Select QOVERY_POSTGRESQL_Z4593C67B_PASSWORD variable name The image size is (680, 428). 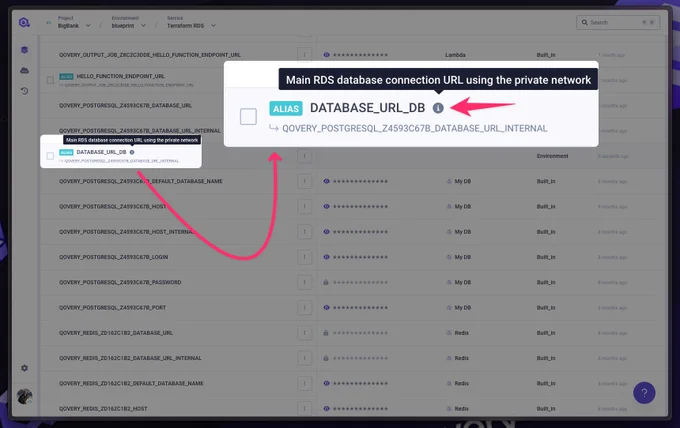pos(120,282)
